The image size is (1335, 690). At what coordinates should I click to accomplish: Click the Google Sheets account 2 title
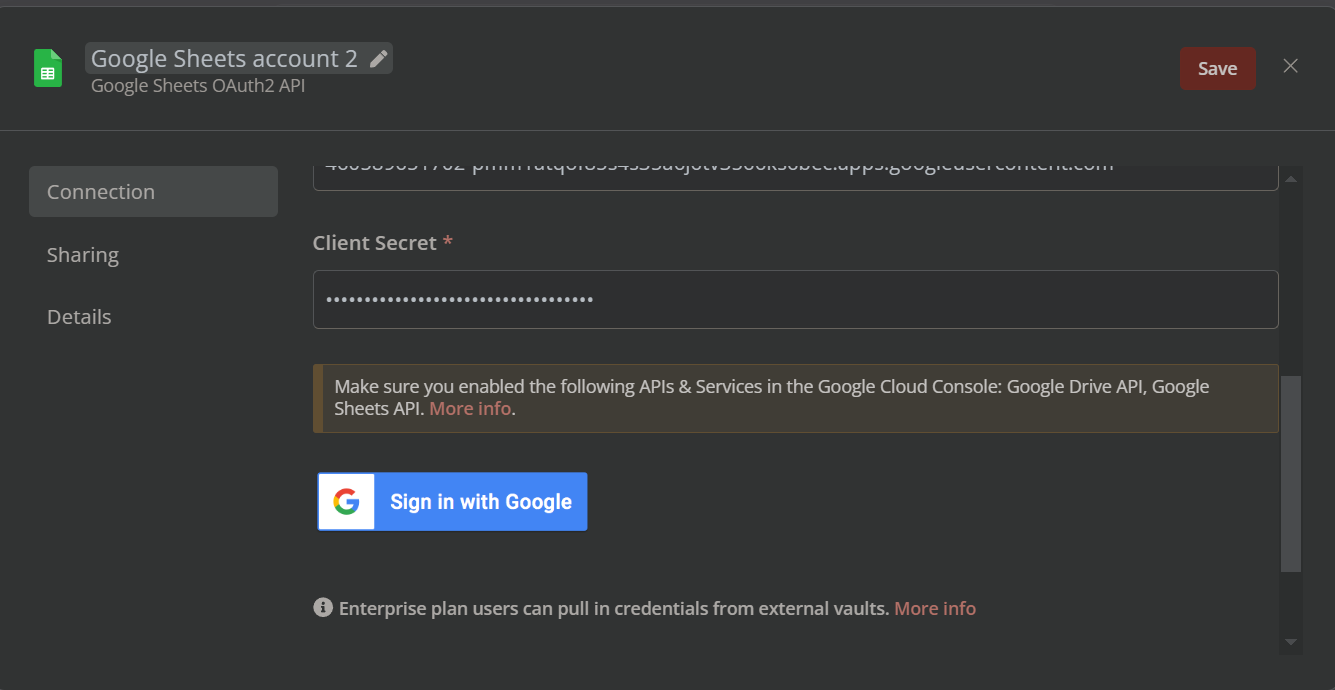(224, 59)
